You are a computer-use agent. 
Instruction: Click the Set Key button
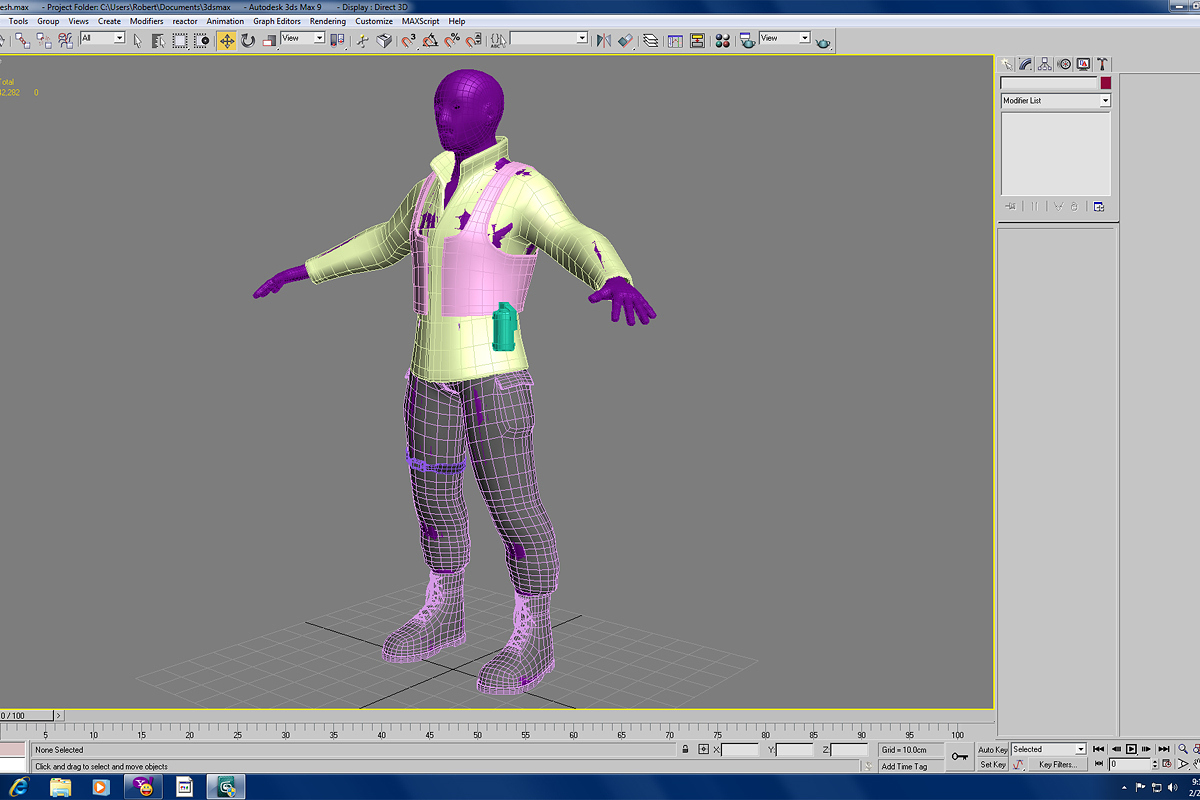pyautogui.click(x=993, y=765)
